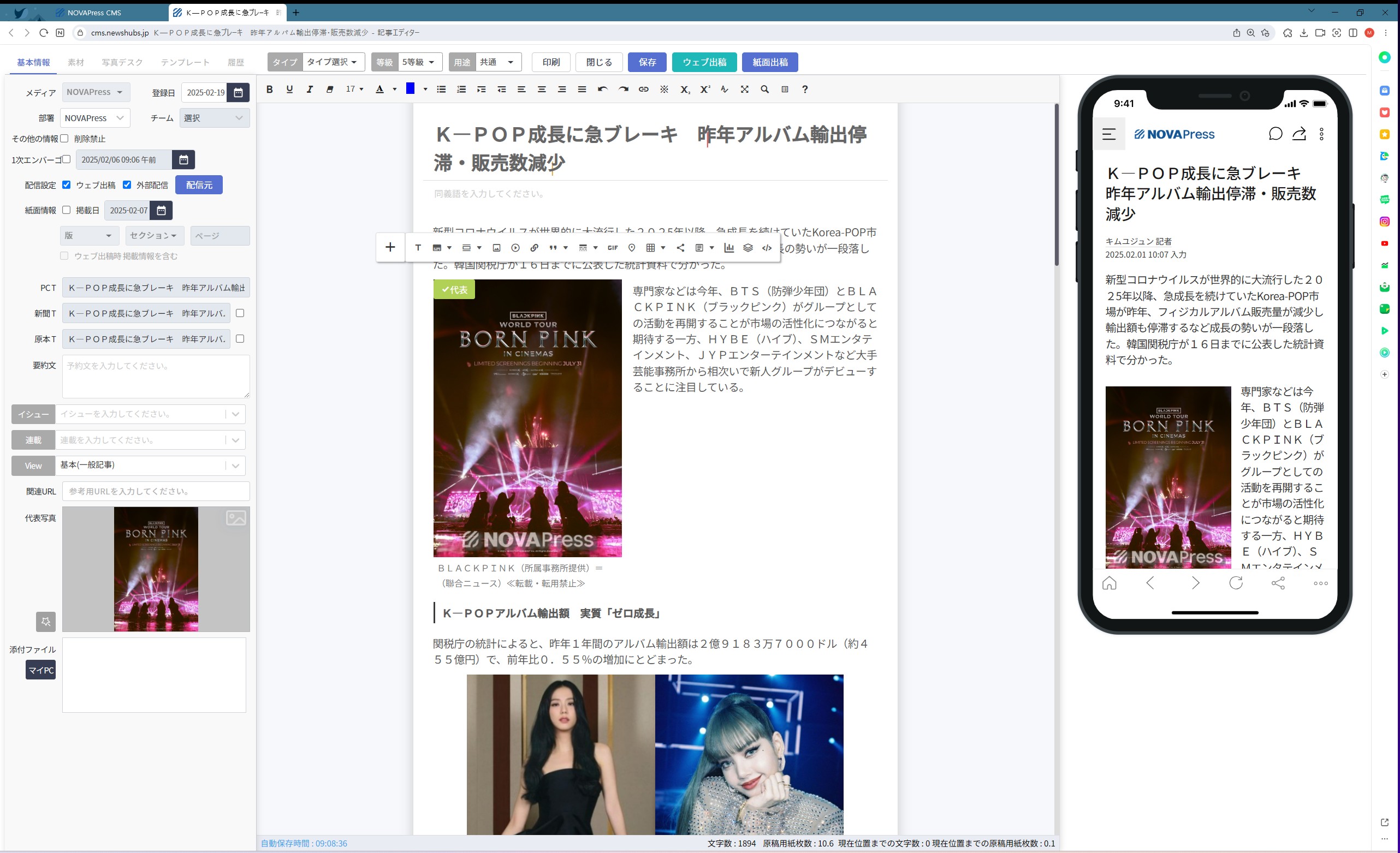1400x853 pixels.
Task: Insert a GIF from floating toolbar
Action: [613, 248]
